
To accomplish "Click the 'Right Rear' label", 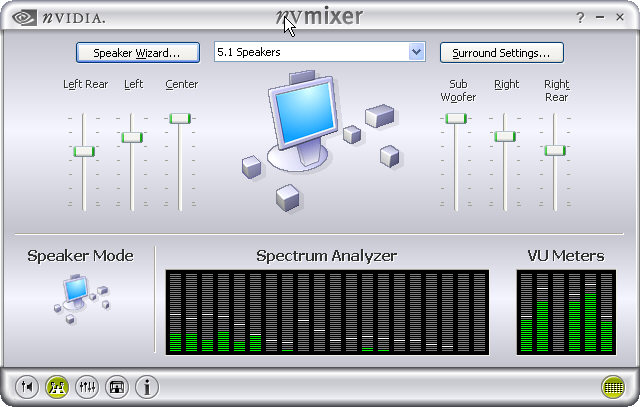I will coord(556,91).
